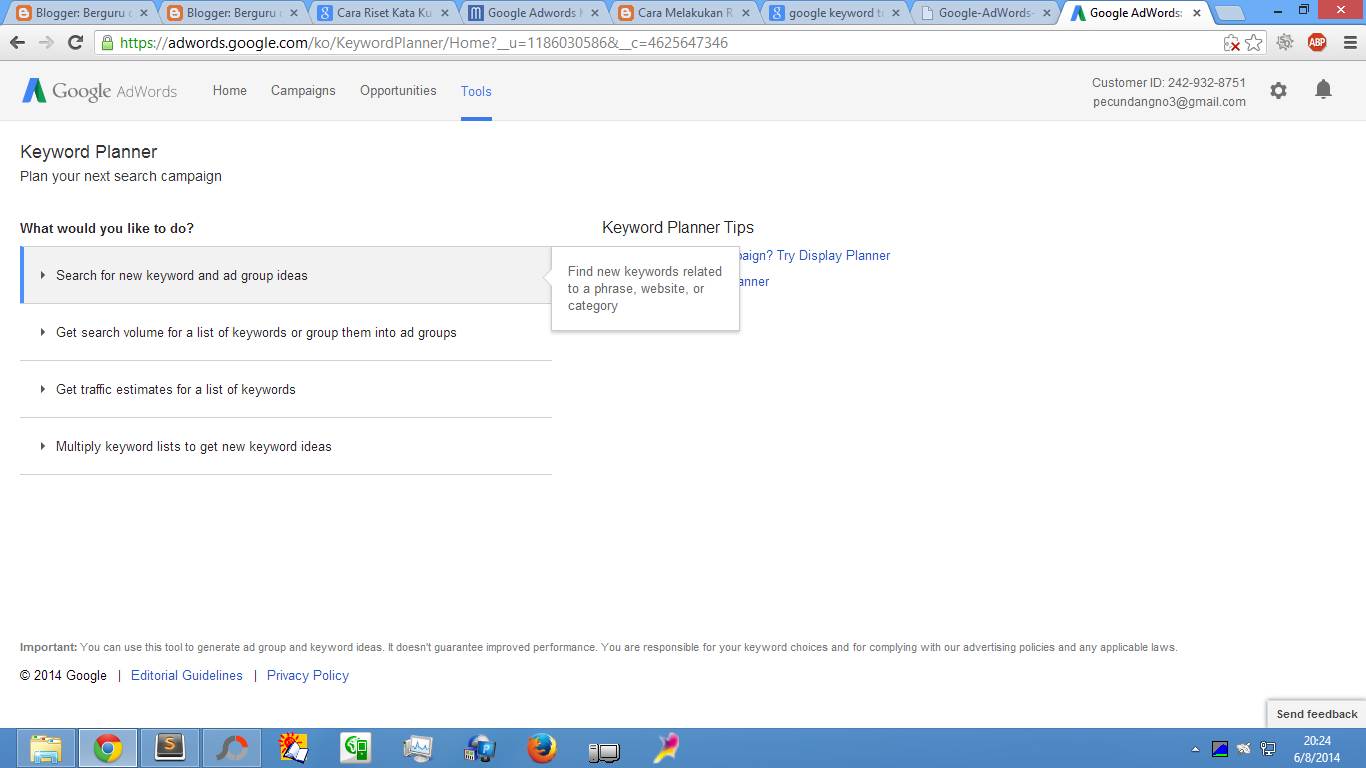Open File Explorer from the taskbar
This screenshot has height=768, width=1366.
coord(46,748)
